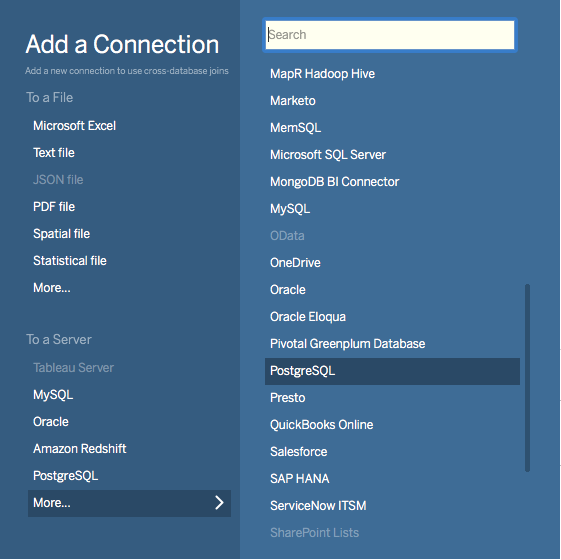Screen dimensions: 561x560
Task: Pick ServiceNow ITSM connector
Action: pyautogui.click(x=318, y=506)
